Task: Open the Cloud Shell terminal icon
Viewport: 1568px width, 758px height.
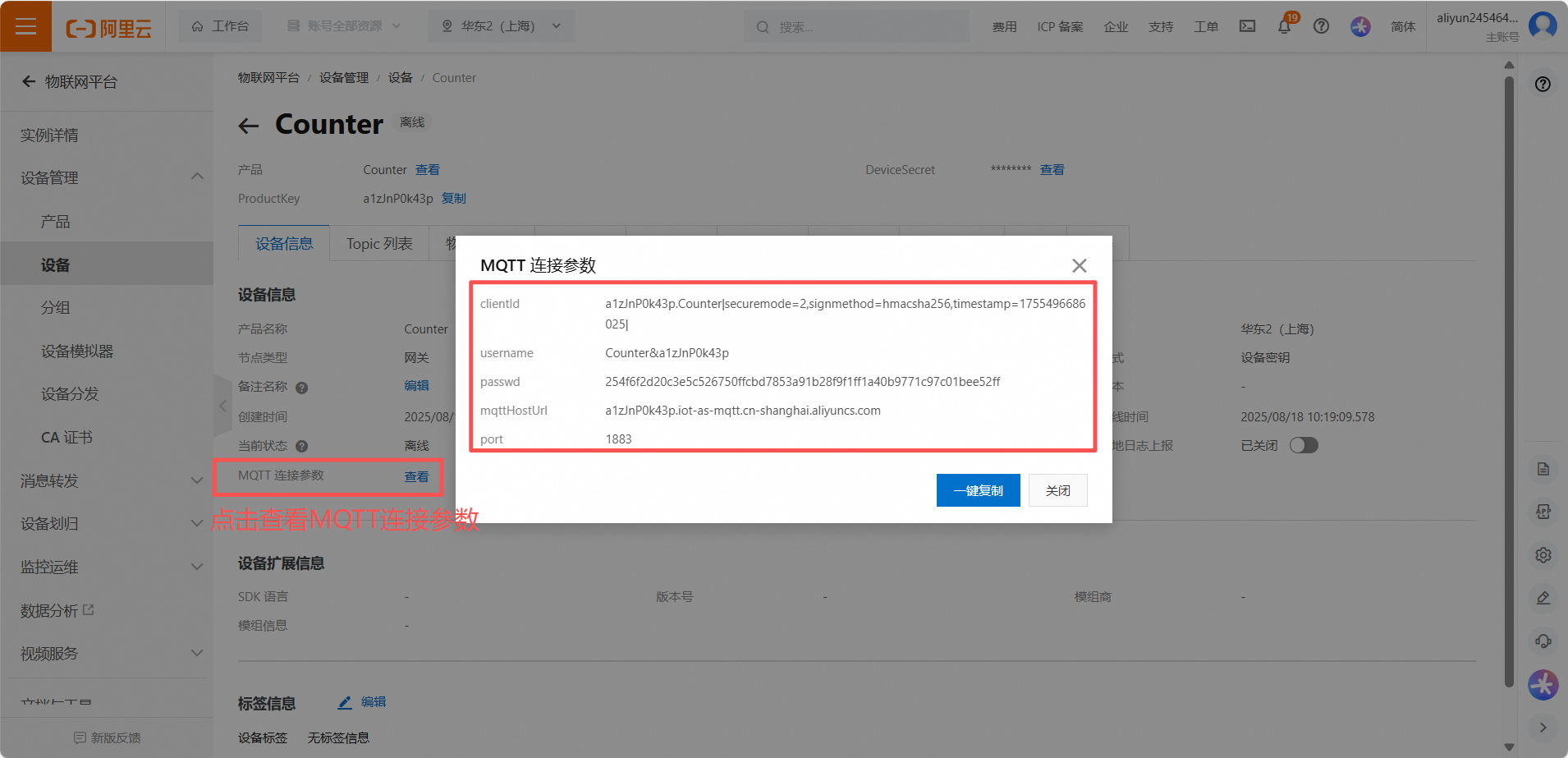Action: point(1247,26)
